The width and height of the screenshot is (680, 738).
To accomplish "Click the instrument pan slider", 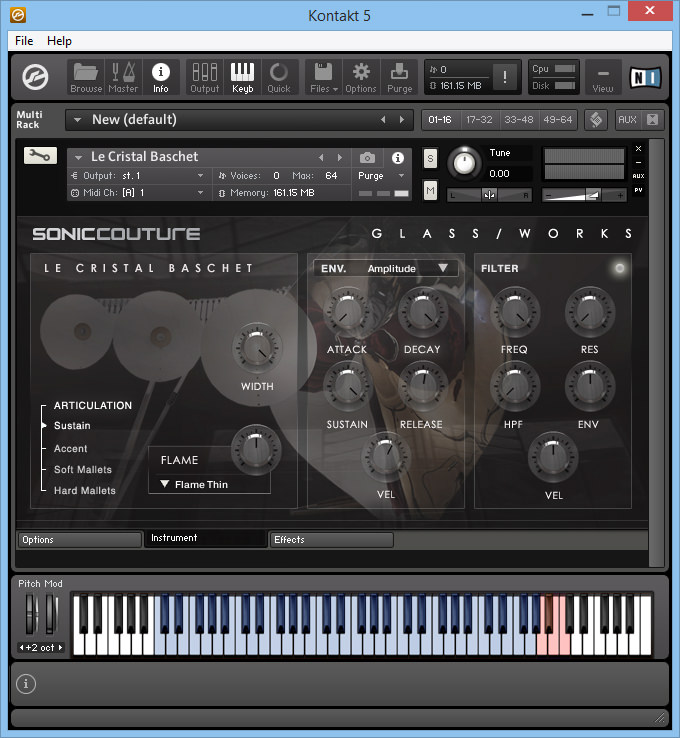I will [489, 195].
